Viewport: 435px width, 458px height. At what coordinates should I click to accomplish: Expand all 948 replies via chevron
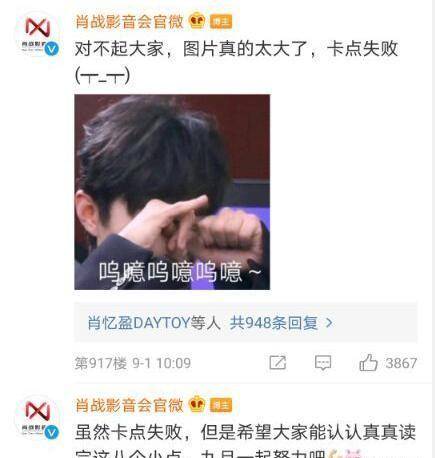pyautogui.click(x=329, y=323)
